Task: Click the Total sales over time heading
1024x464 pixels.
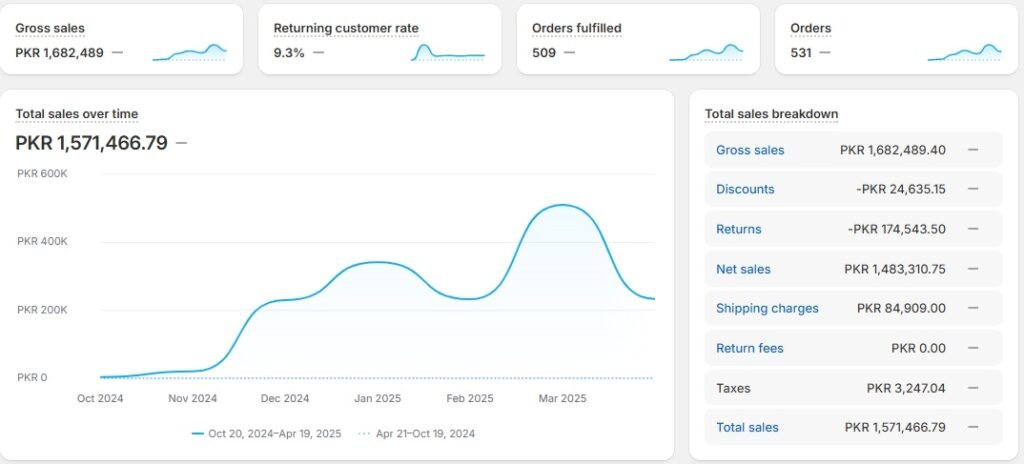Action: [x=77, y=114]
